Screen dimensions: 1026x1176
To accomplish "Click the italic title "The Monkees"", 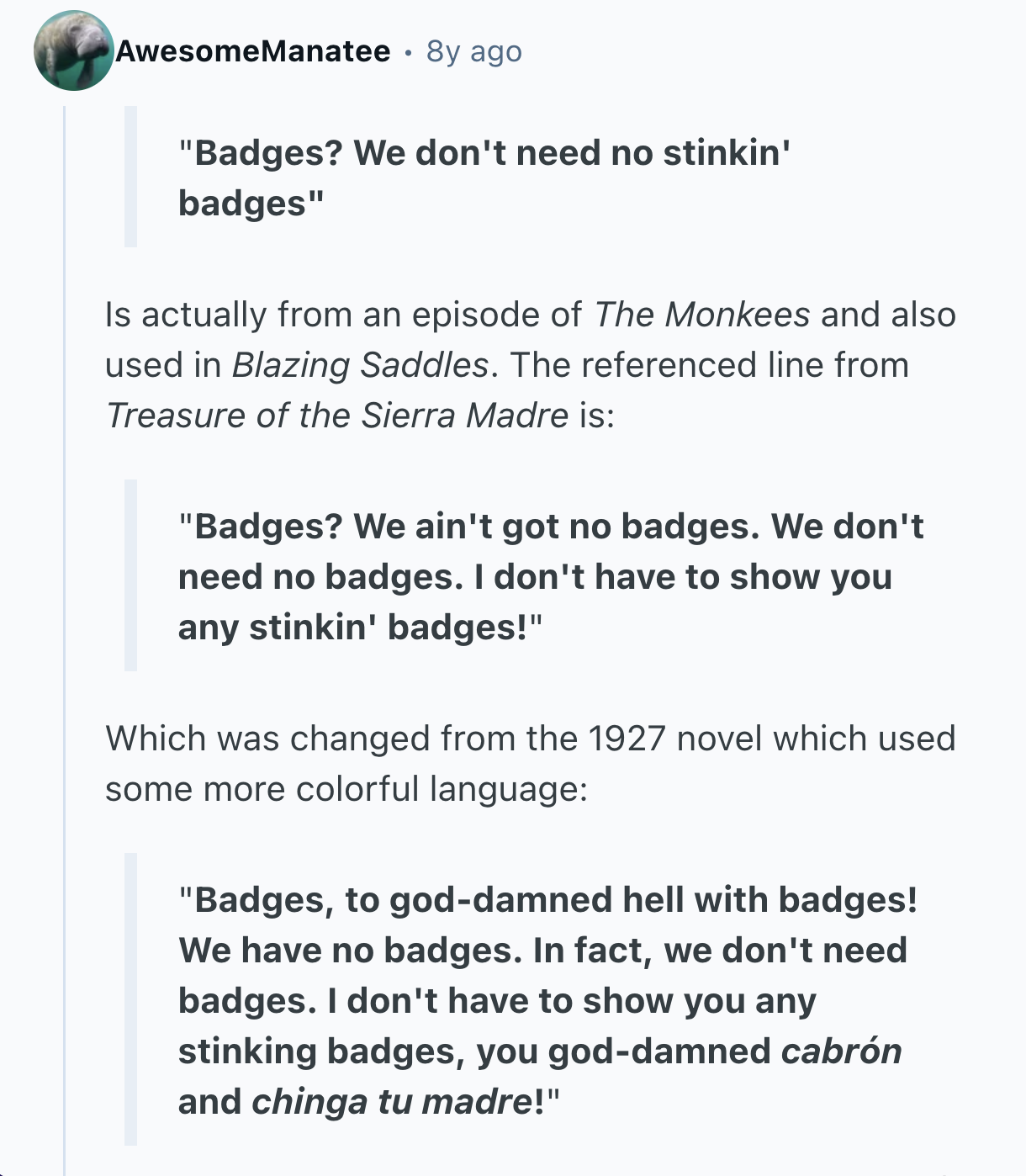I will click(701, 315).
